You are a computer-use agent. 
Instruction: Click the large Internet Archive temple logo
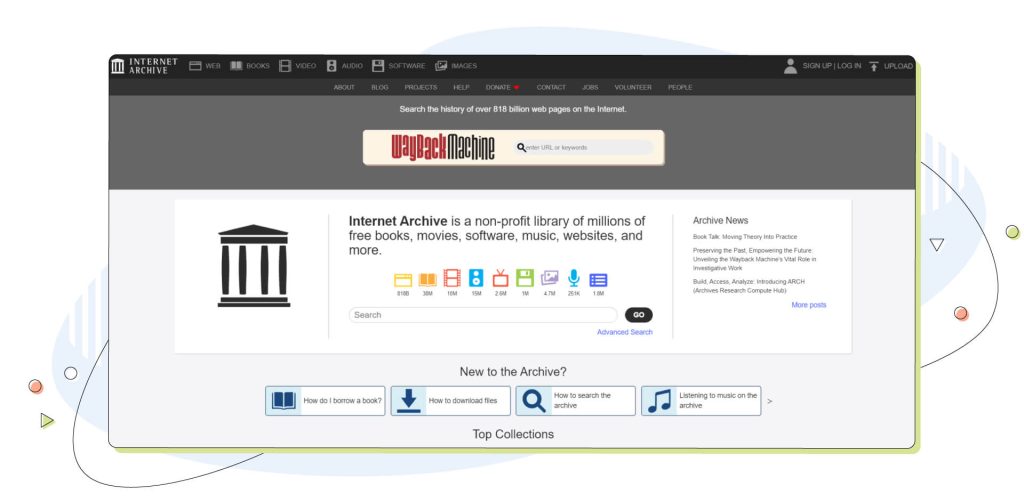click(253, 266)
